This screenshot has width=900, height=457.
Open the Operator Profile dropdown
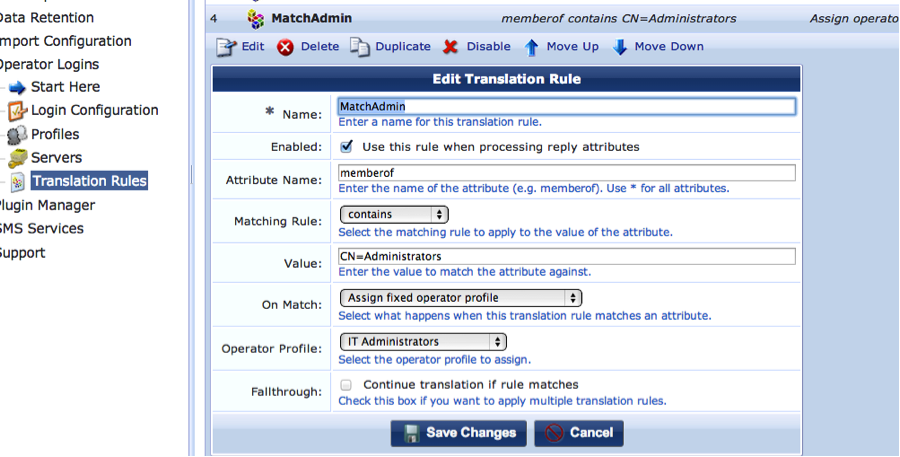pyautogui.click(x=422, y=342)
